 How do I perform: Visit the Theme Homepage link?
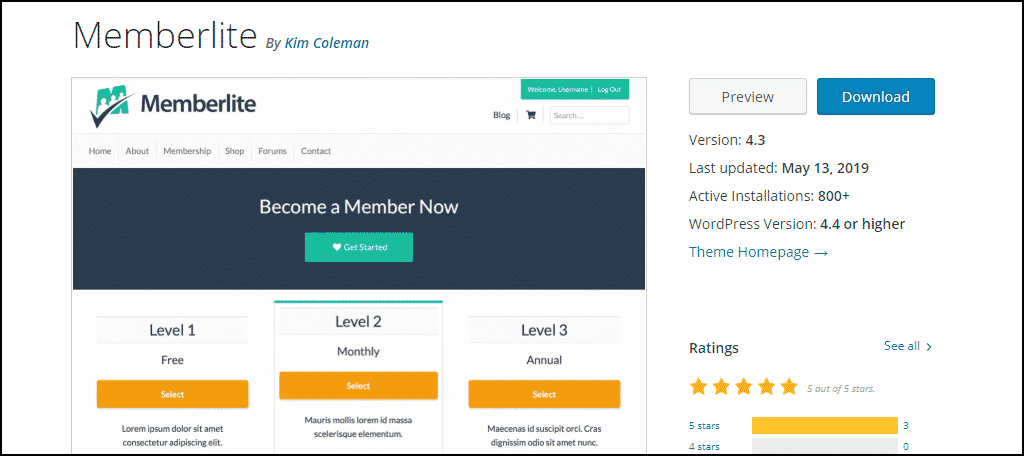758,252
